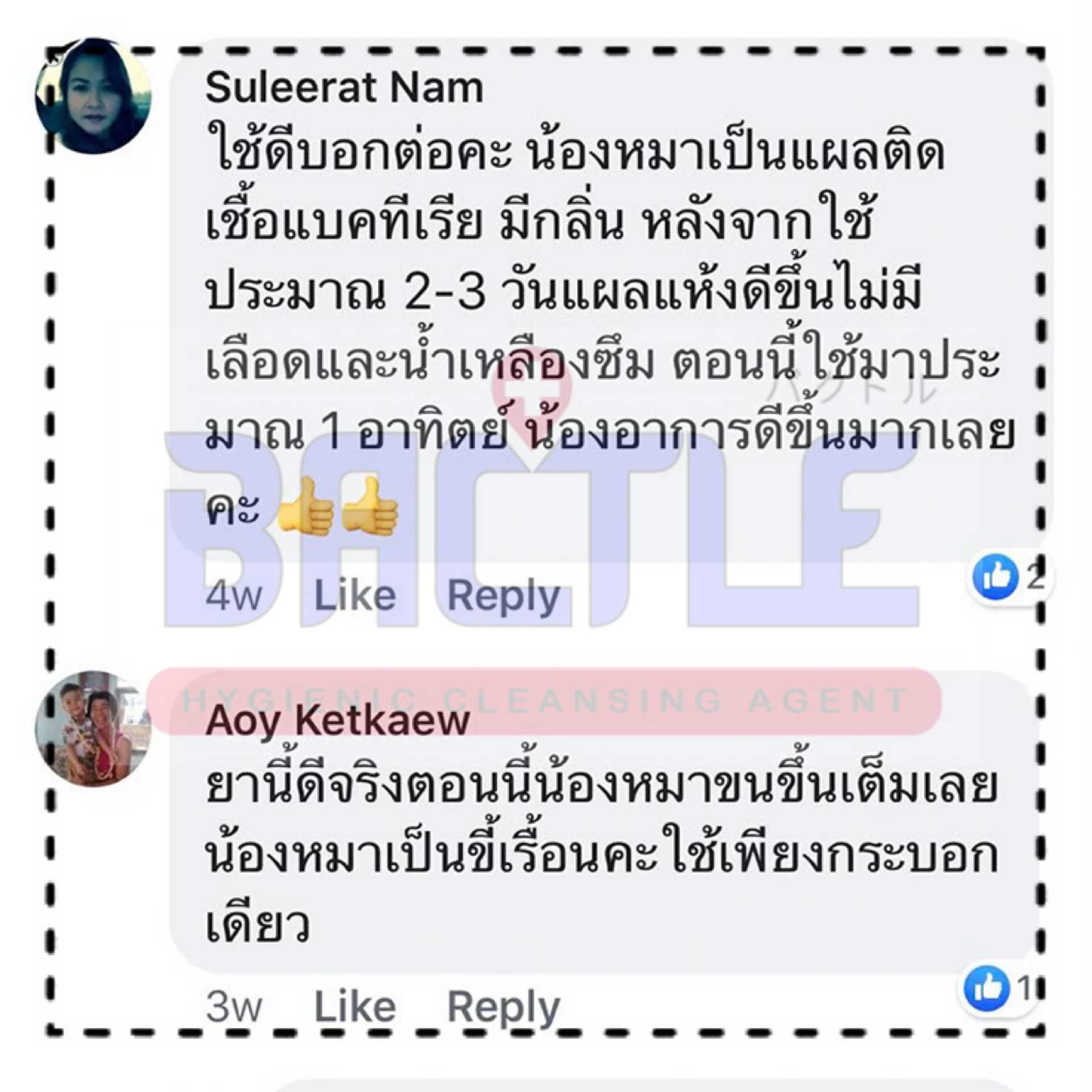Click the first thumbs-up emoji in the comment

305,506
